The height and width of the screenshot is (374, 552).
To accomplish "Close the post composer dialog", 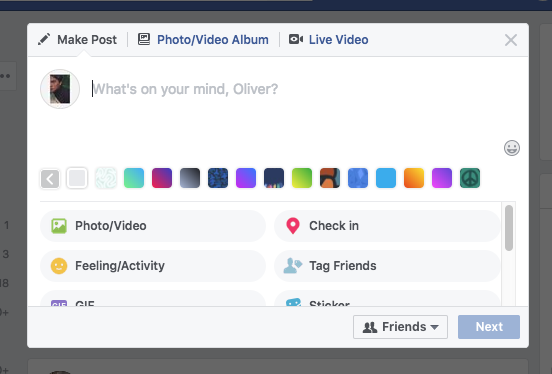I will click(x=511, y=40).
